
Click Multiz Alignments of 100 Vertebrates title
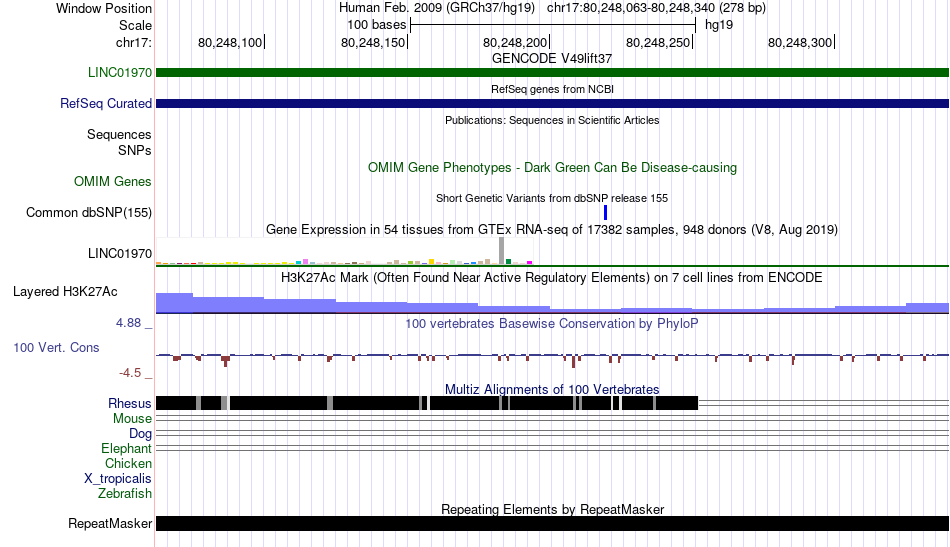coord(552,389)
